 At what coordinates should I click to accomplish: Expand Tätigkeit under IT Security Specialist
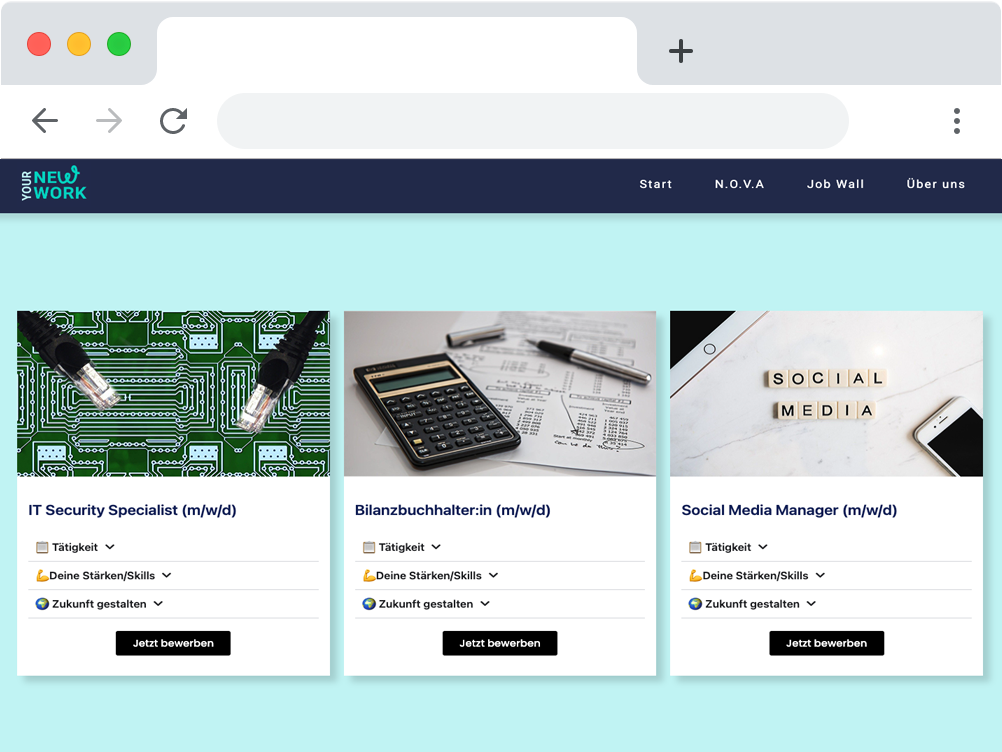coord(76,547)
